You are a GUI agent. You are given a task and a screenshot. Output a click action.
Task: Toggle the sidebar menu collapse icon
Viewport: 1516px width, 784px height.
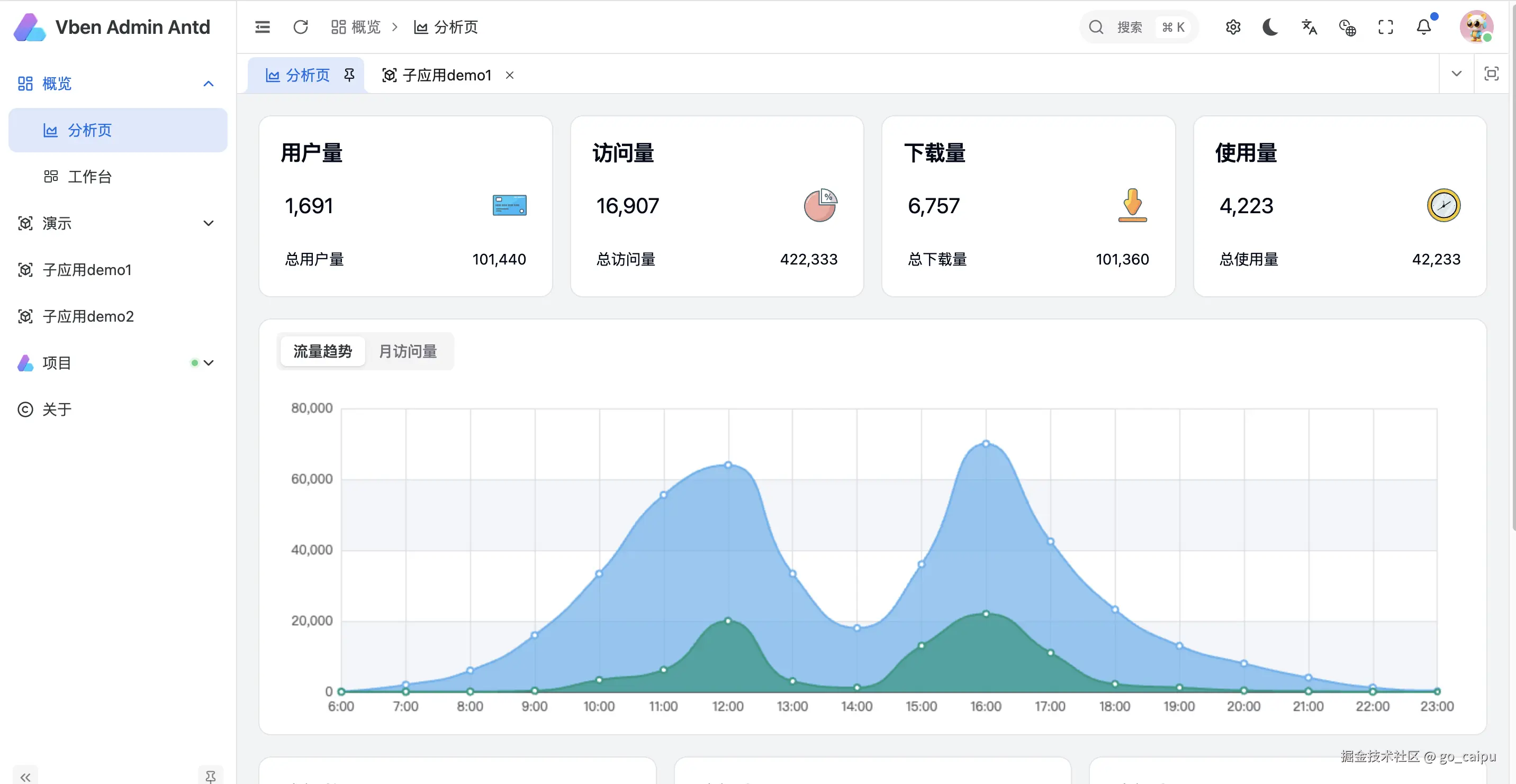click(263, 27)
